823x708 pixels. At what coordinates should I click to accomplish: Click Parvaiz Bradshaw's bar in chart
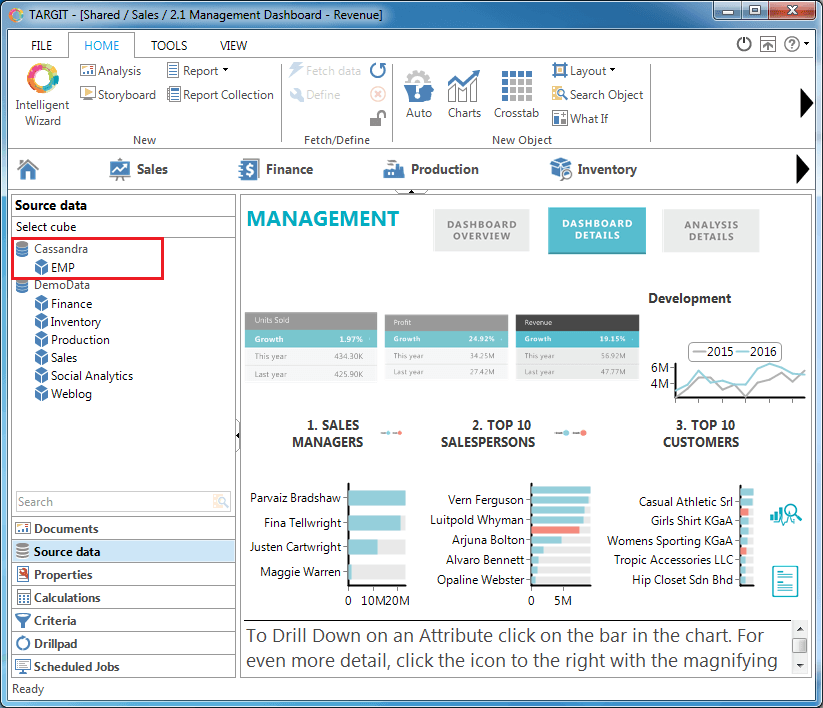coord(376,498)
